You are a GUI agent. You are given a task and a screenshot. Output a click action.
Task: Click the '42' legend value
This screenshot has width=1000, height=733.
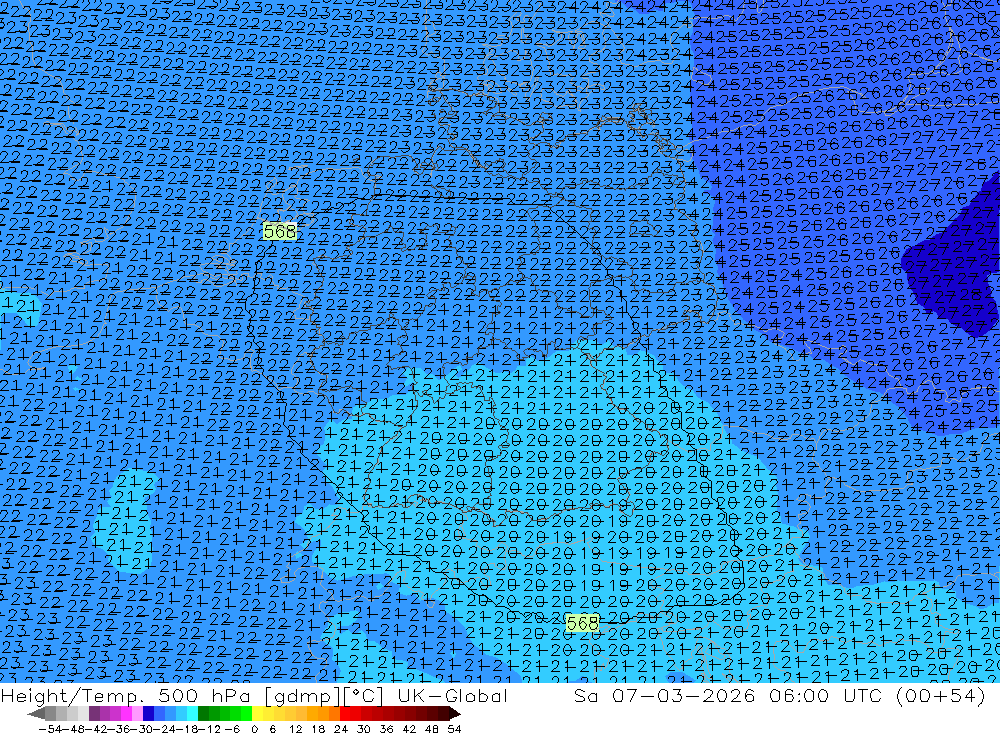point(409,729)
